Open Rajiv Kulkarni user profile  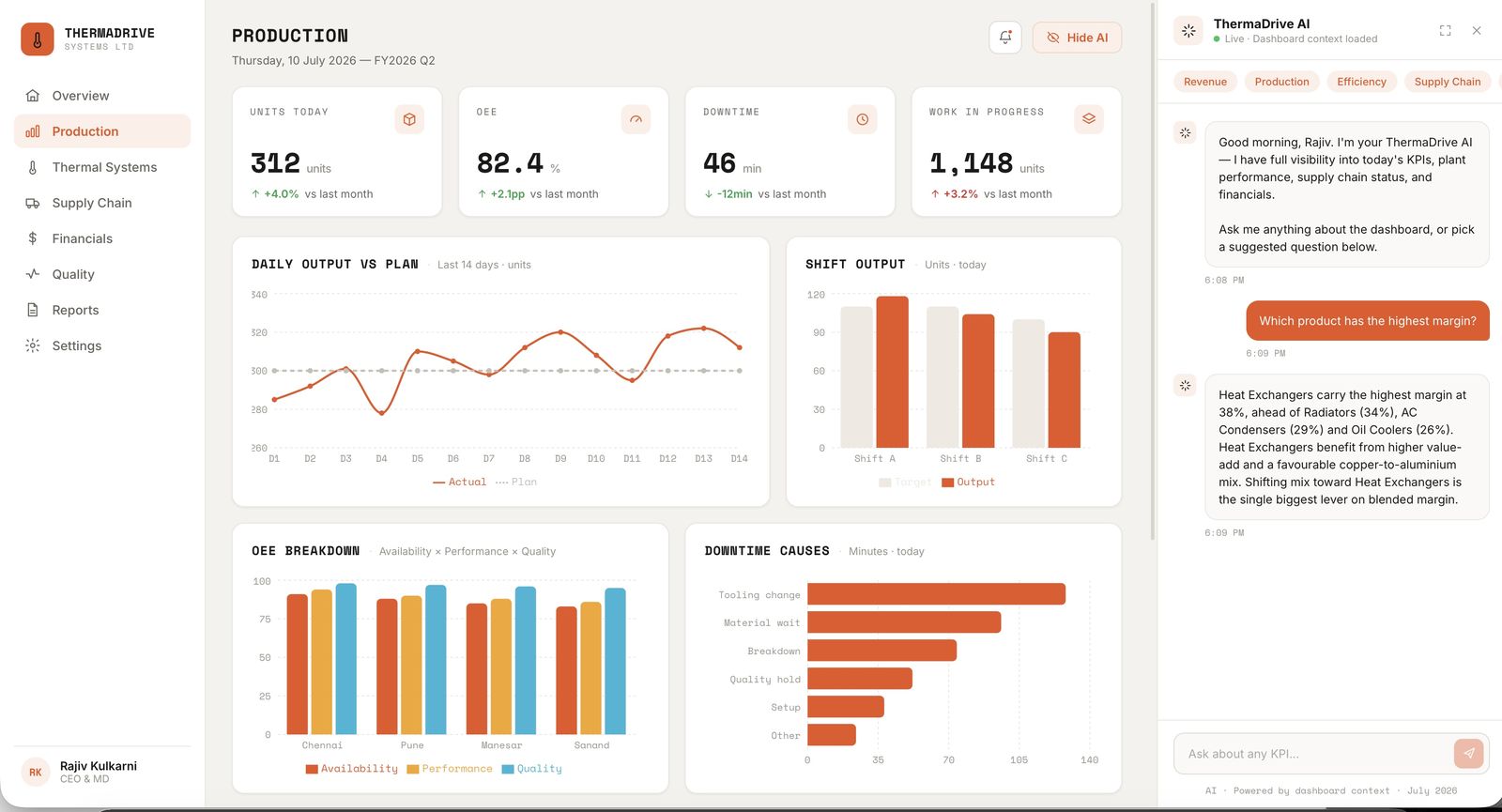pyautogui.click(x=102, y=773)
